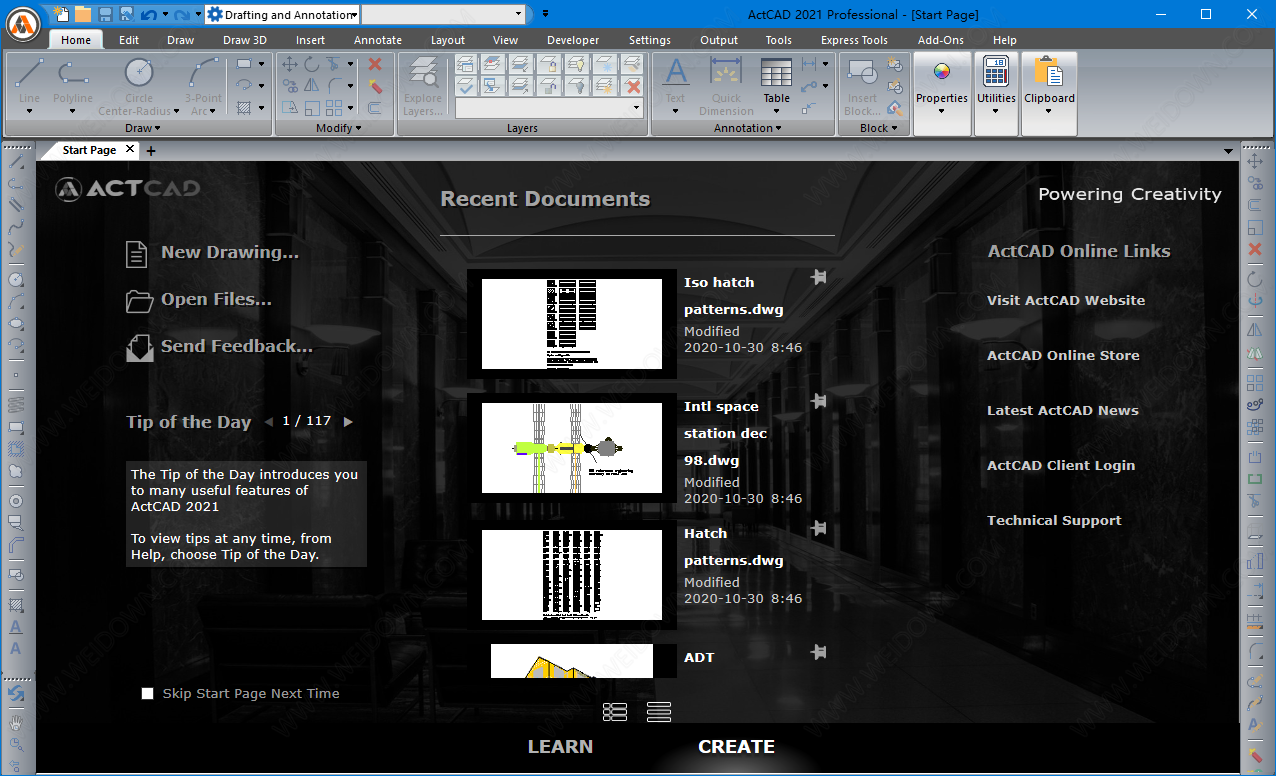Toggle Skip Start Page Next Time checkbox
This screenshot has width=1276, height=776.
(148, 693)
